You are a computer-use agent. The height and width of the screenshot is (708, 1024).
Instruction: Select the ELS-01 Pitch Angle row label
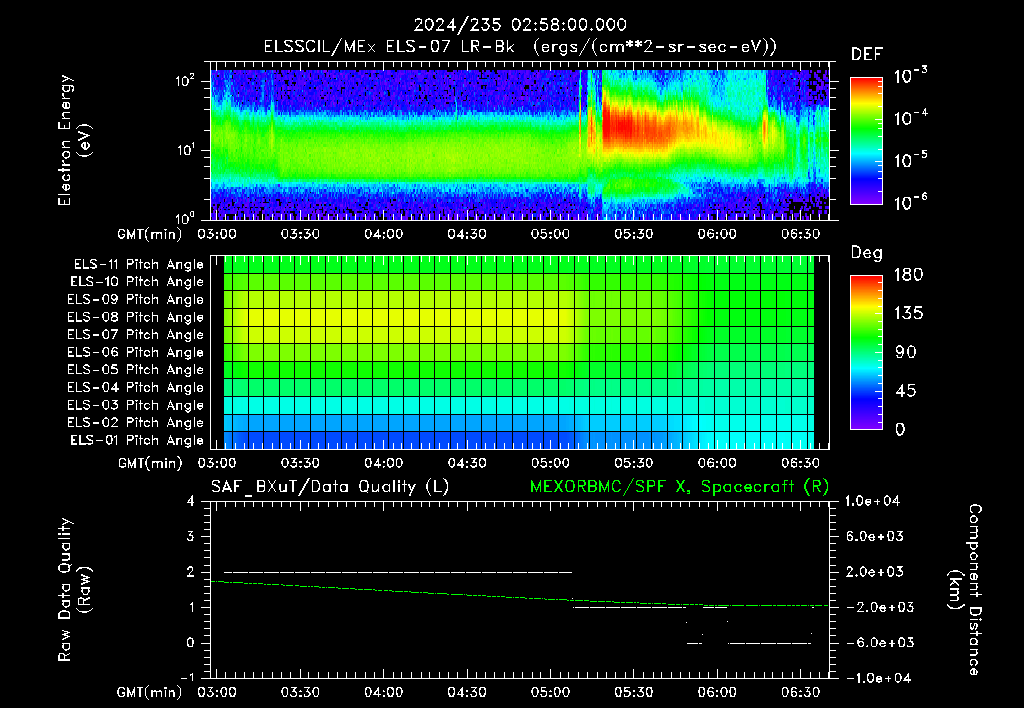click(137, 441)
